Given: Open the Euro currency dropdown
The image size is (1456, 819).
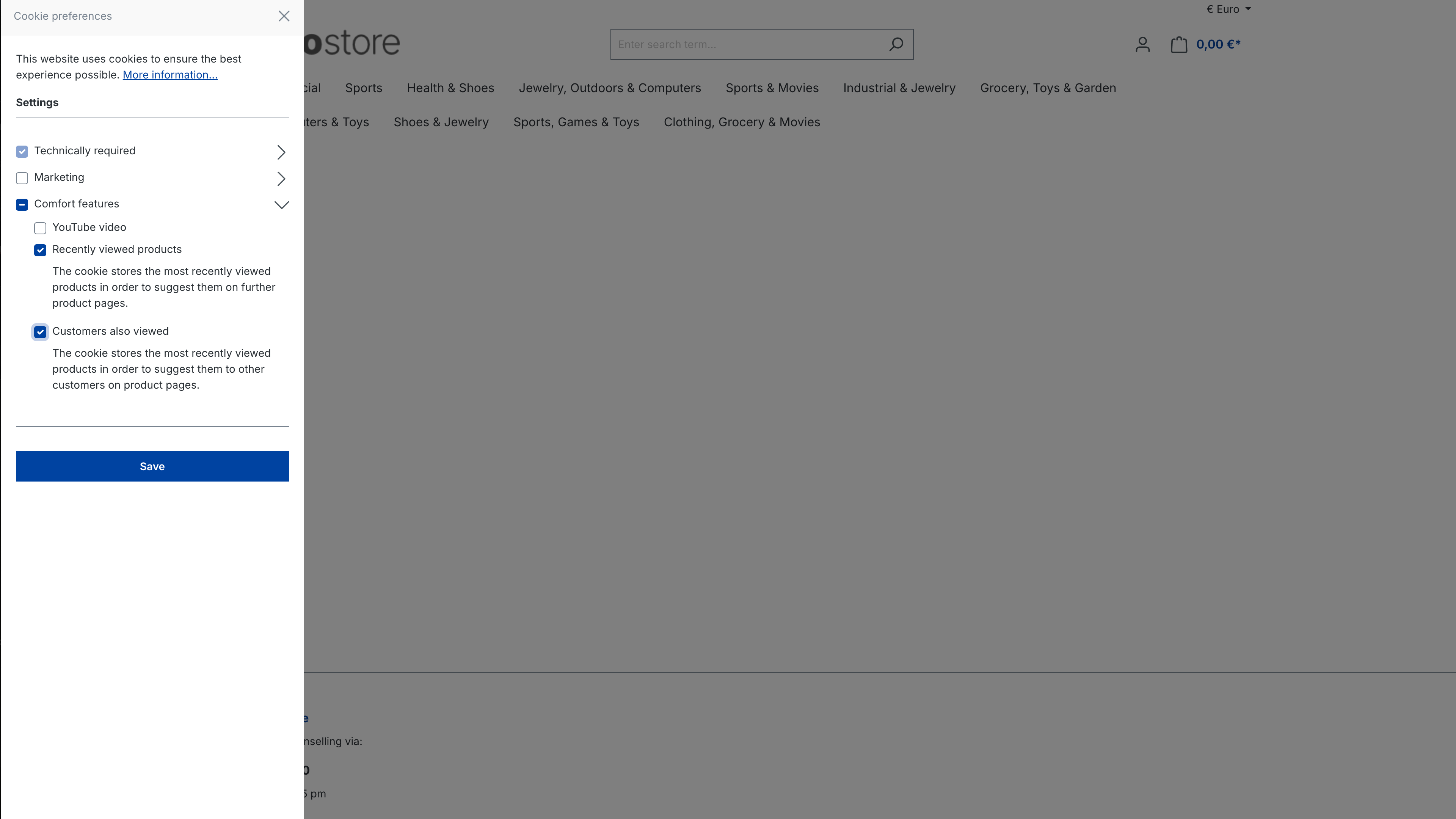Looking at the screenshot, I should click(x=1228, y=9).
